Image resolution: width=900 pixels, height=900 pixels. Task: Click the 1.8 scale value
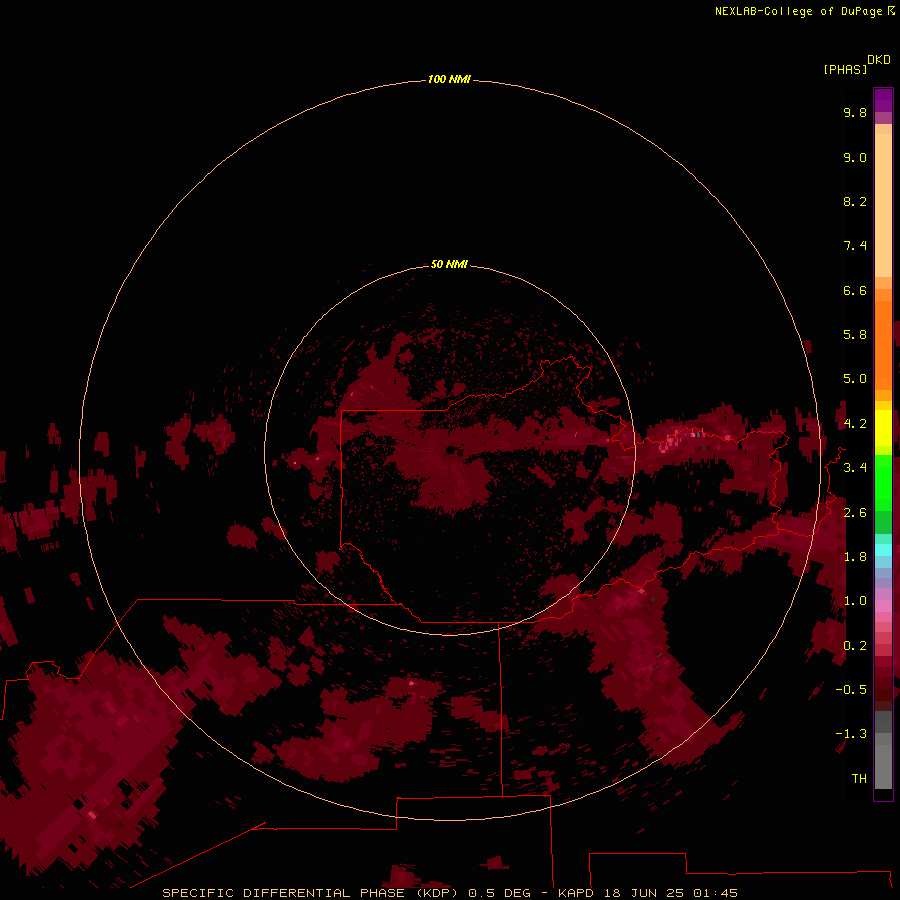pyautogui.click(x=855, y=557)
